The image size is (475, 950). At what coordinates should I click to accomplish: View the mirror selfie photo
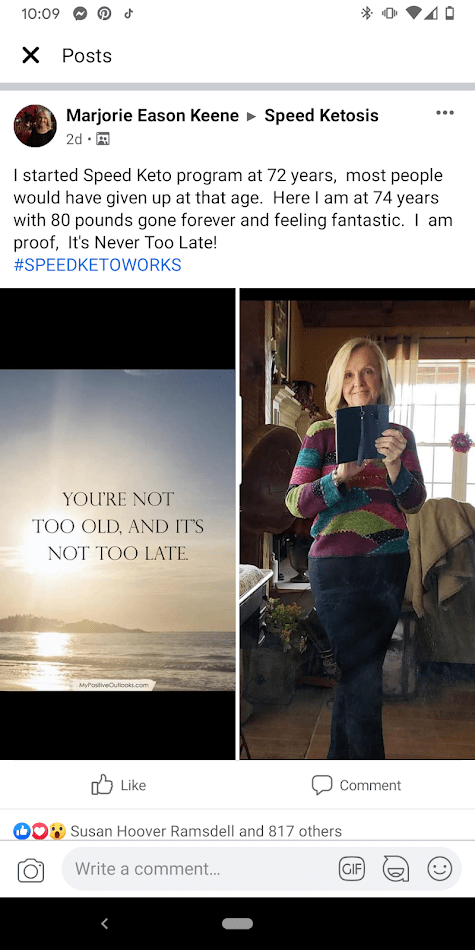tap(357, 523)
